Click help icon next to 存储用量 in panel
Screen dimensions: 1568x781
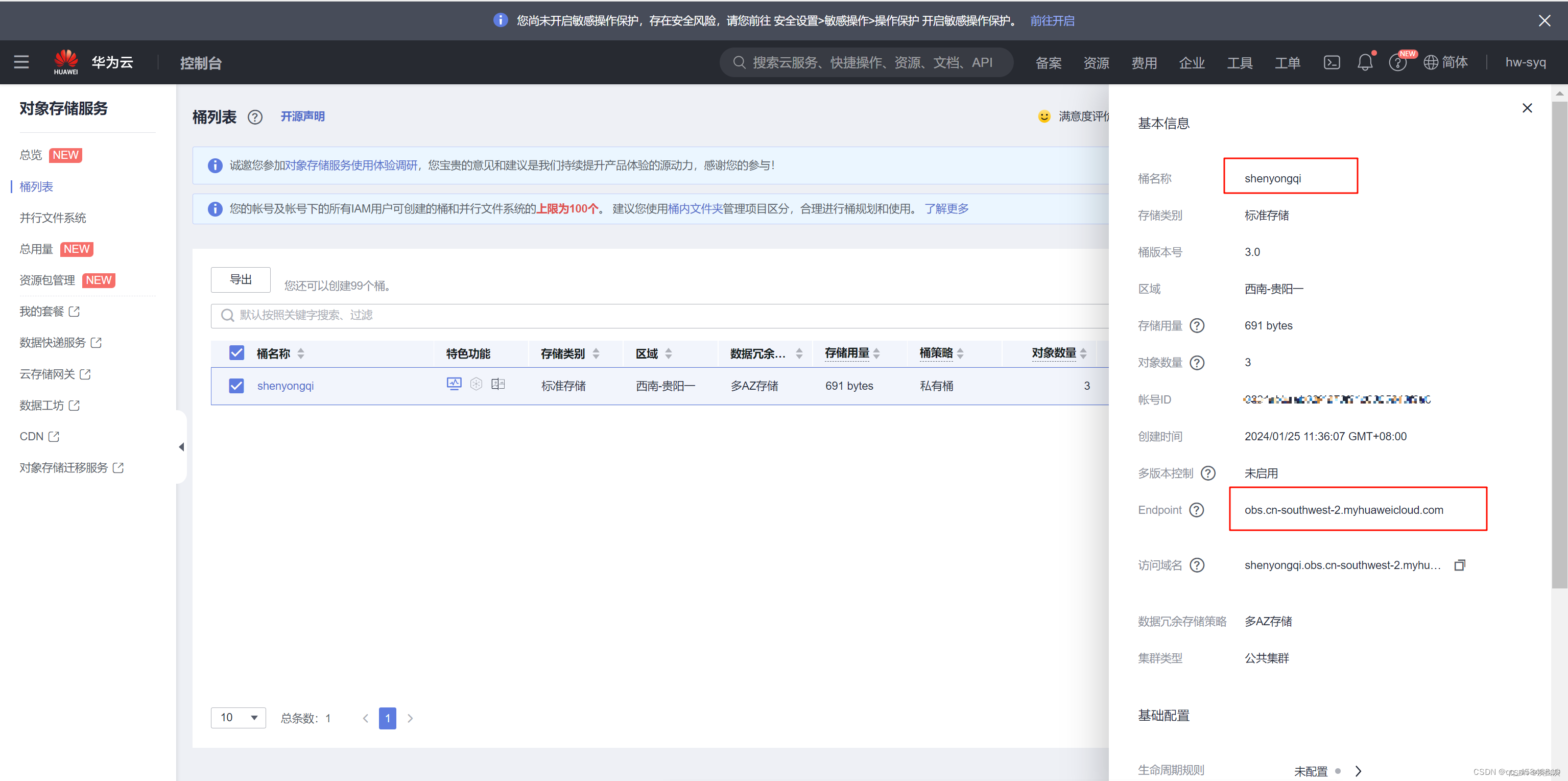(x=1197, y=326)
